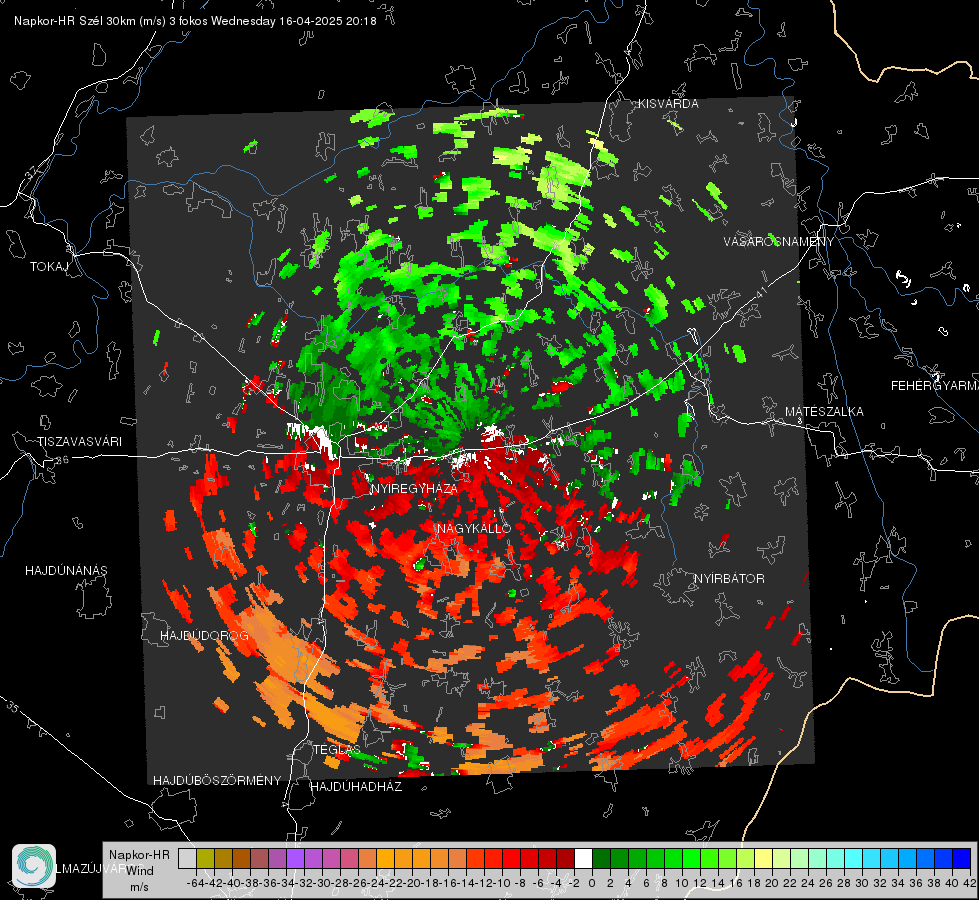The image size is (979, 900).
Task: Click the swirl logo icon beside the legend
Action: tap(34, 866)
